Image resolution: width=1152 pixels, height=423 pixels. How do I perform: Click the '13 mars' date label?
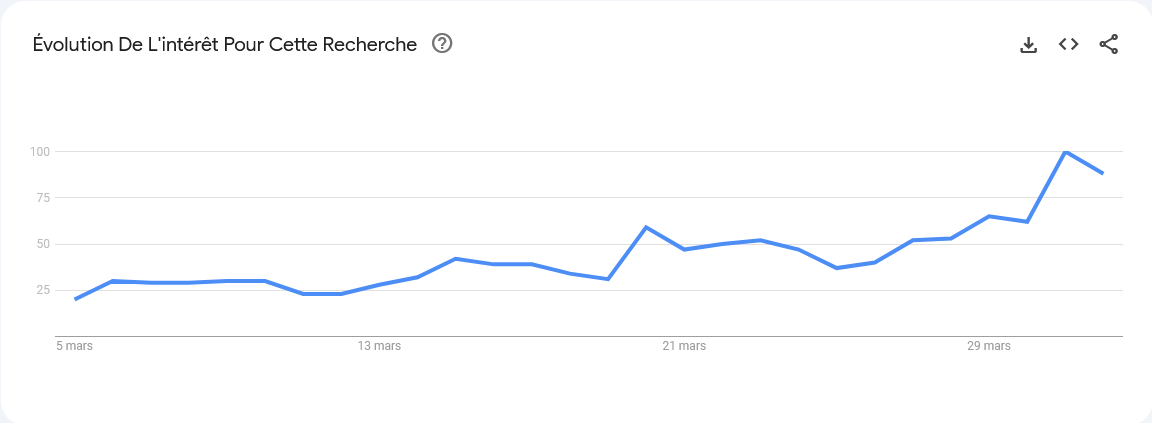coord(380,346)
